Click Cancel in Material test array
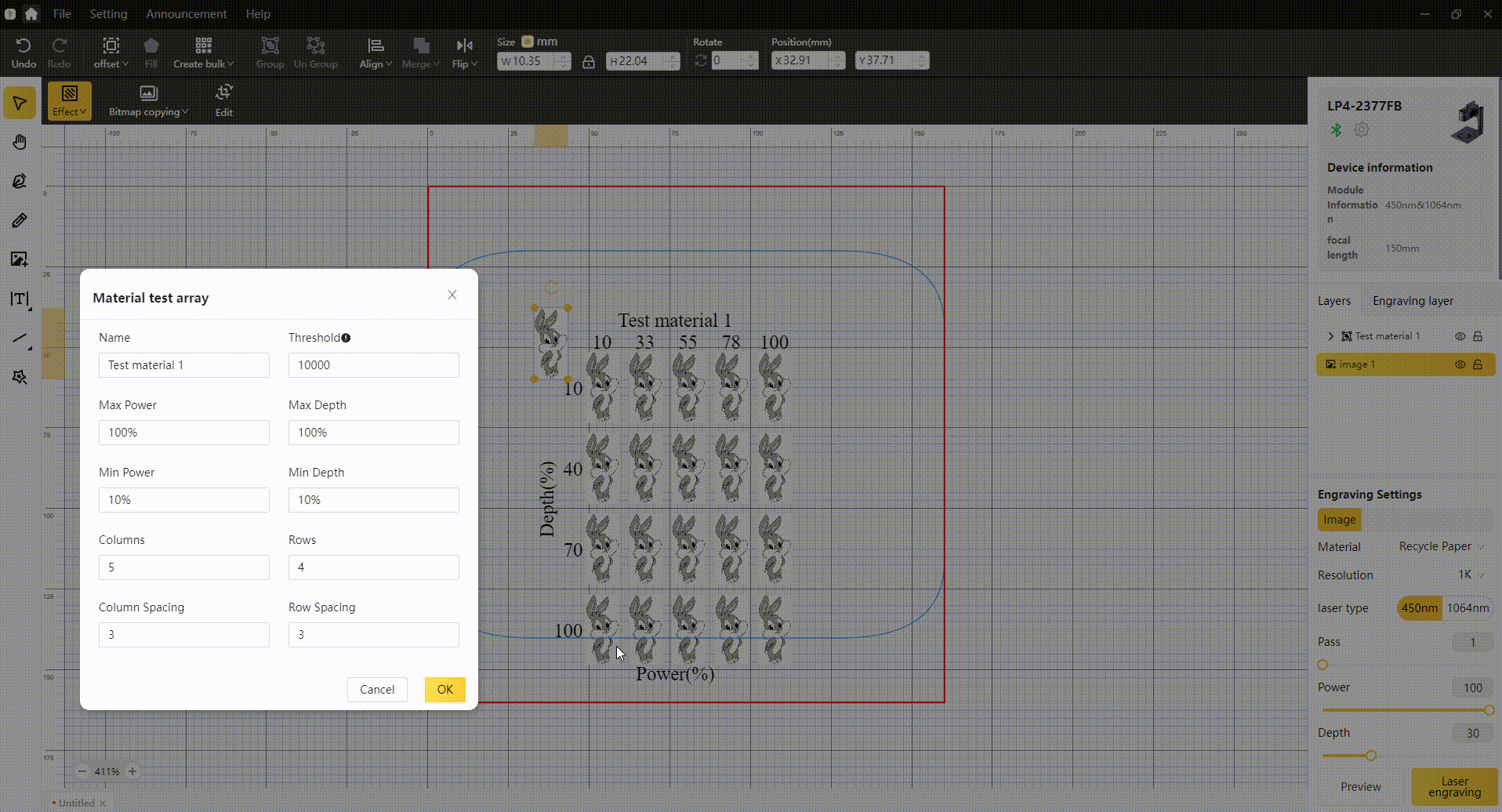Viewport: 1502px width, 812px height. point(377,690)
